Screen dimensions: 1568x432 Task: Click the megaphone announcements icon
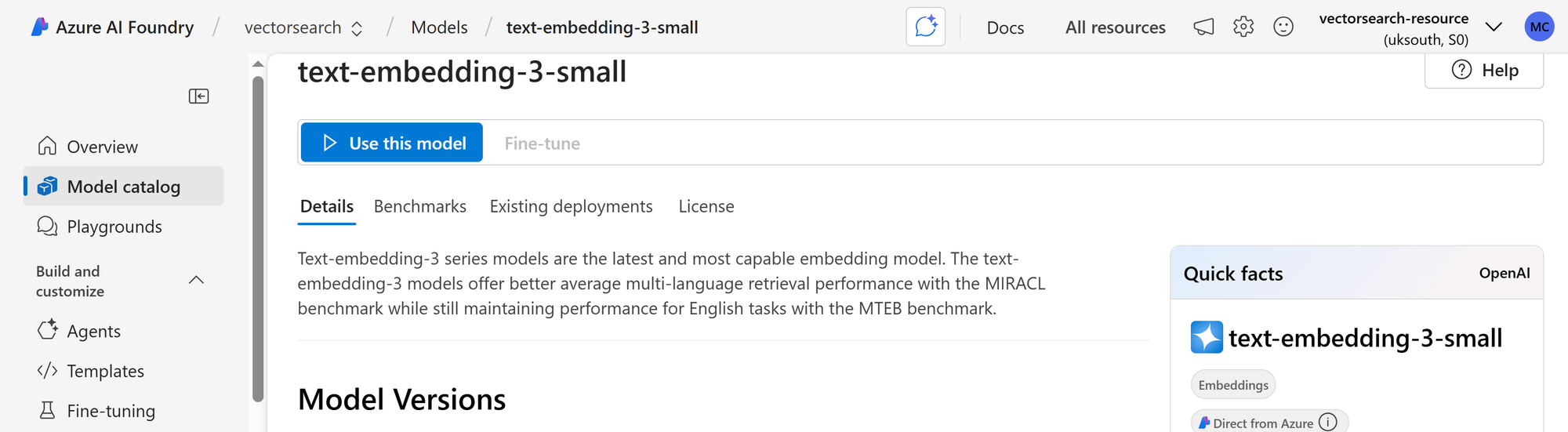[x=1203, y=27]
